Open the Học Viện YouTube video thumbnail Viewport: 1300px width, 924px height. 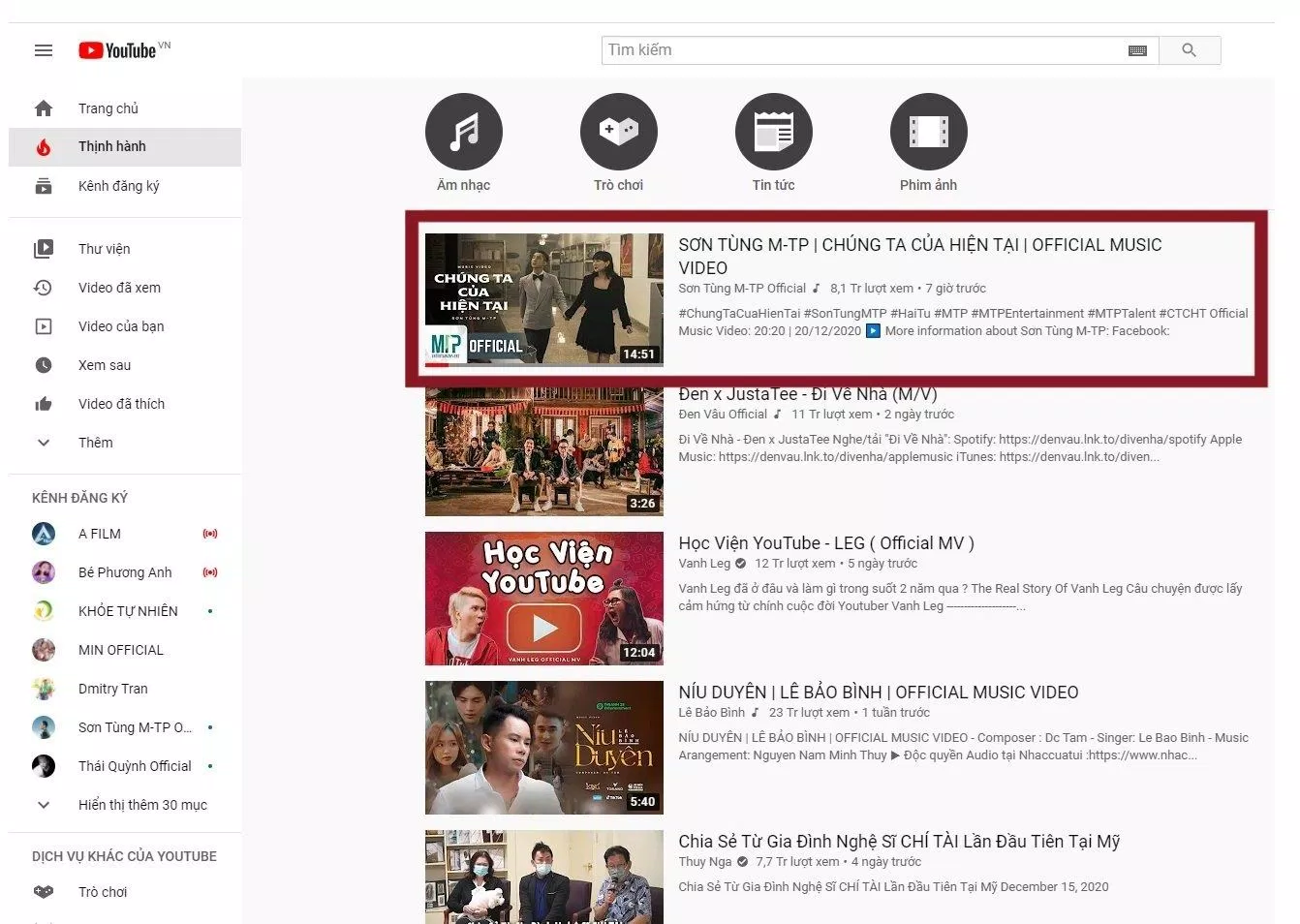click(x=543, y=598)
